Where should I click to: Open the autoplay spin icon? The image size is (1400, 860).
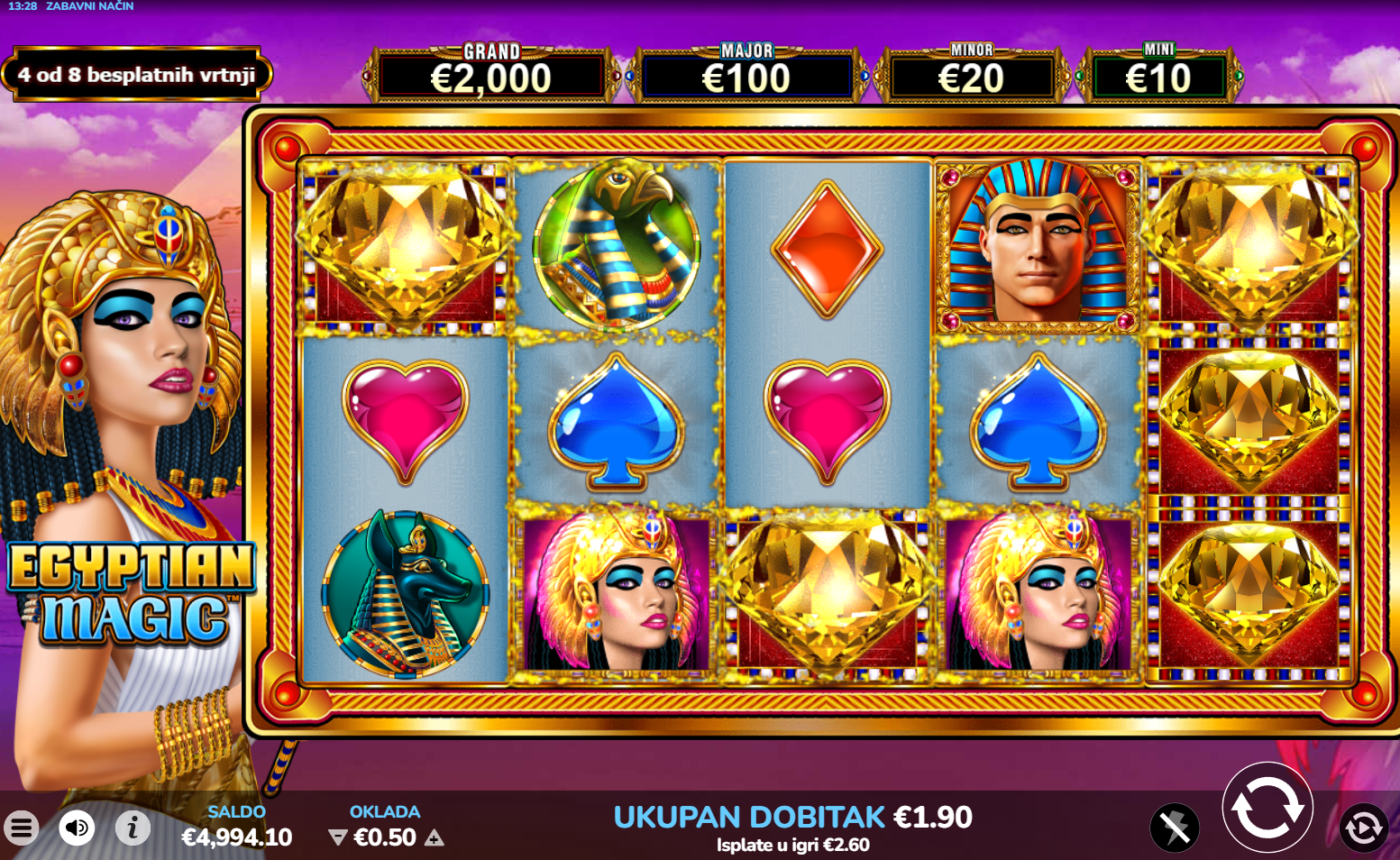coord(1363,828)
